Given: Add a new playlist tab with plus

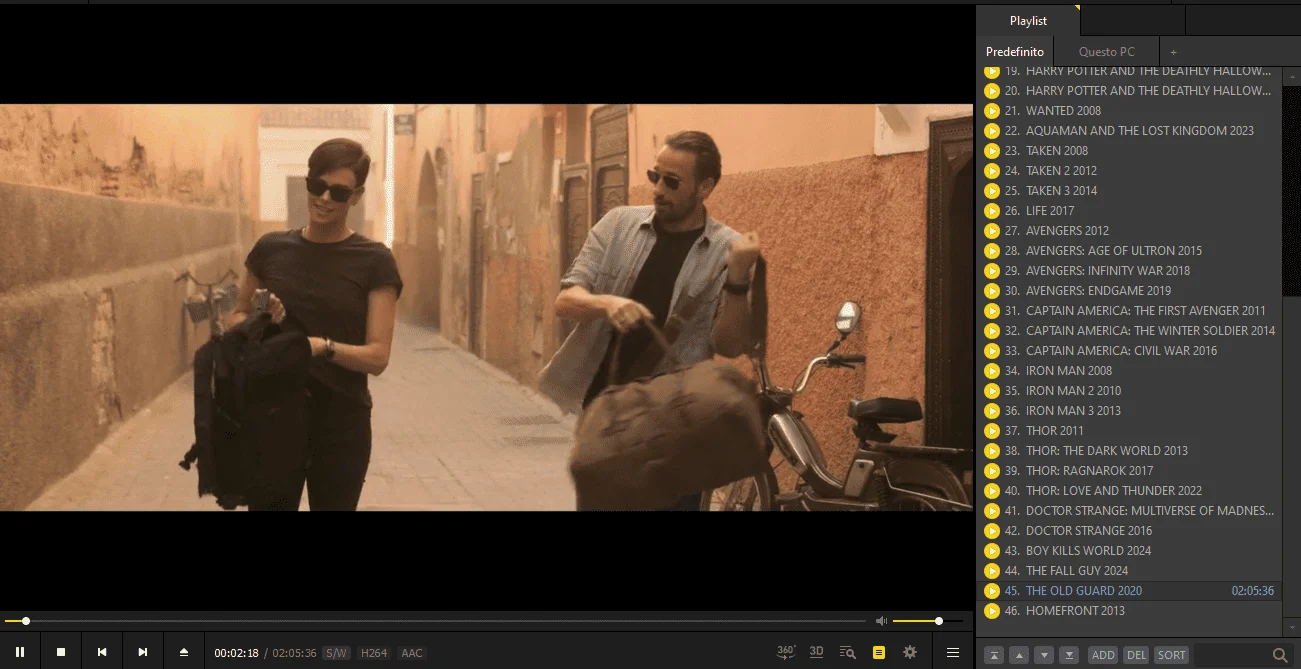Looking at the screenshot, I should 1174,52.
